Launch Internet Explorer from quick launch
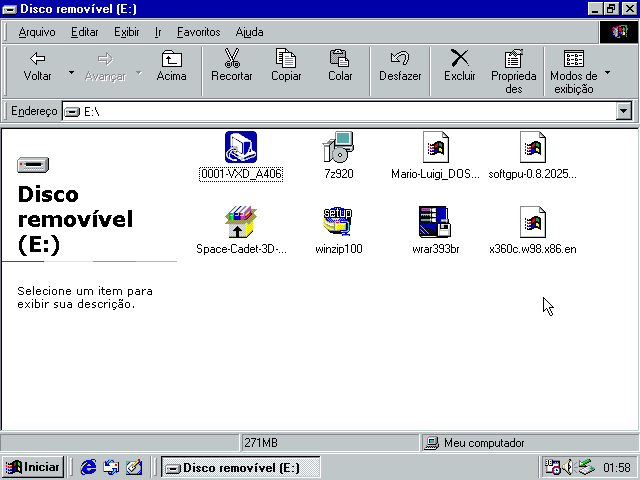Viewport: 640px width, 480px height. tap(89, 467)
